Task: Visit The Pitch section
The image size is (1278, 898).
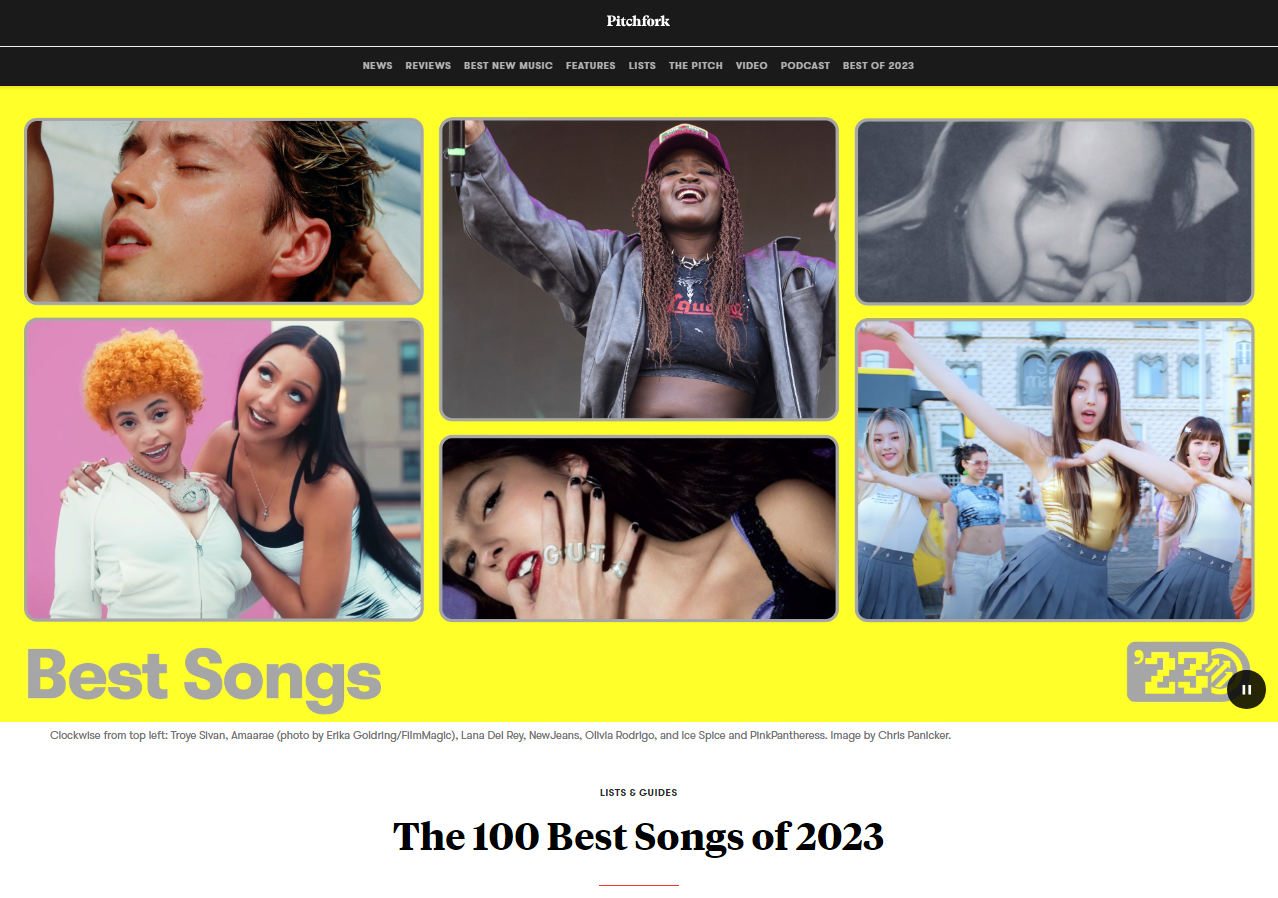Action: pyautogui.click(x=695, y=66)
